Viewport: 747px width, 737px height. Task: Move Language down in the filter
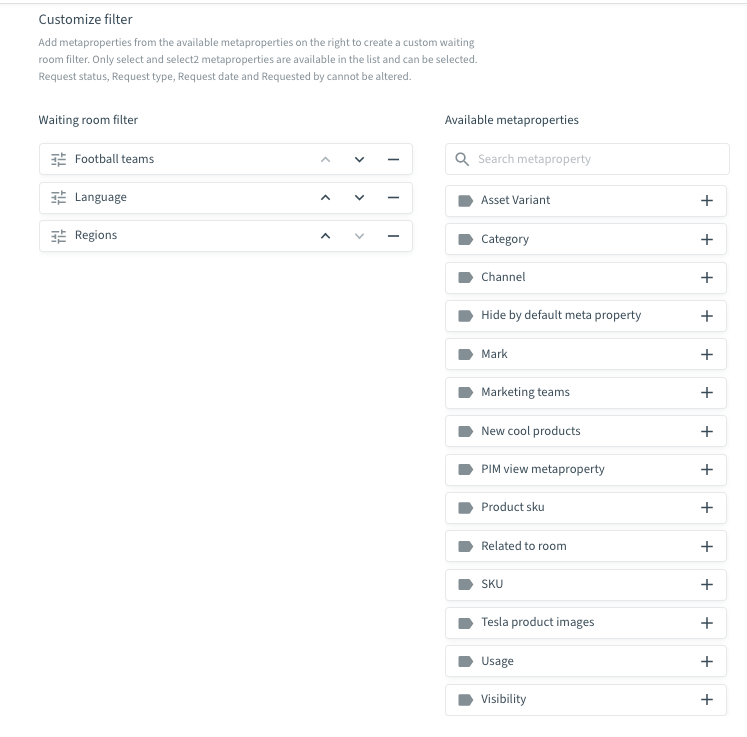pyautogui.click(x=359, y=198)
